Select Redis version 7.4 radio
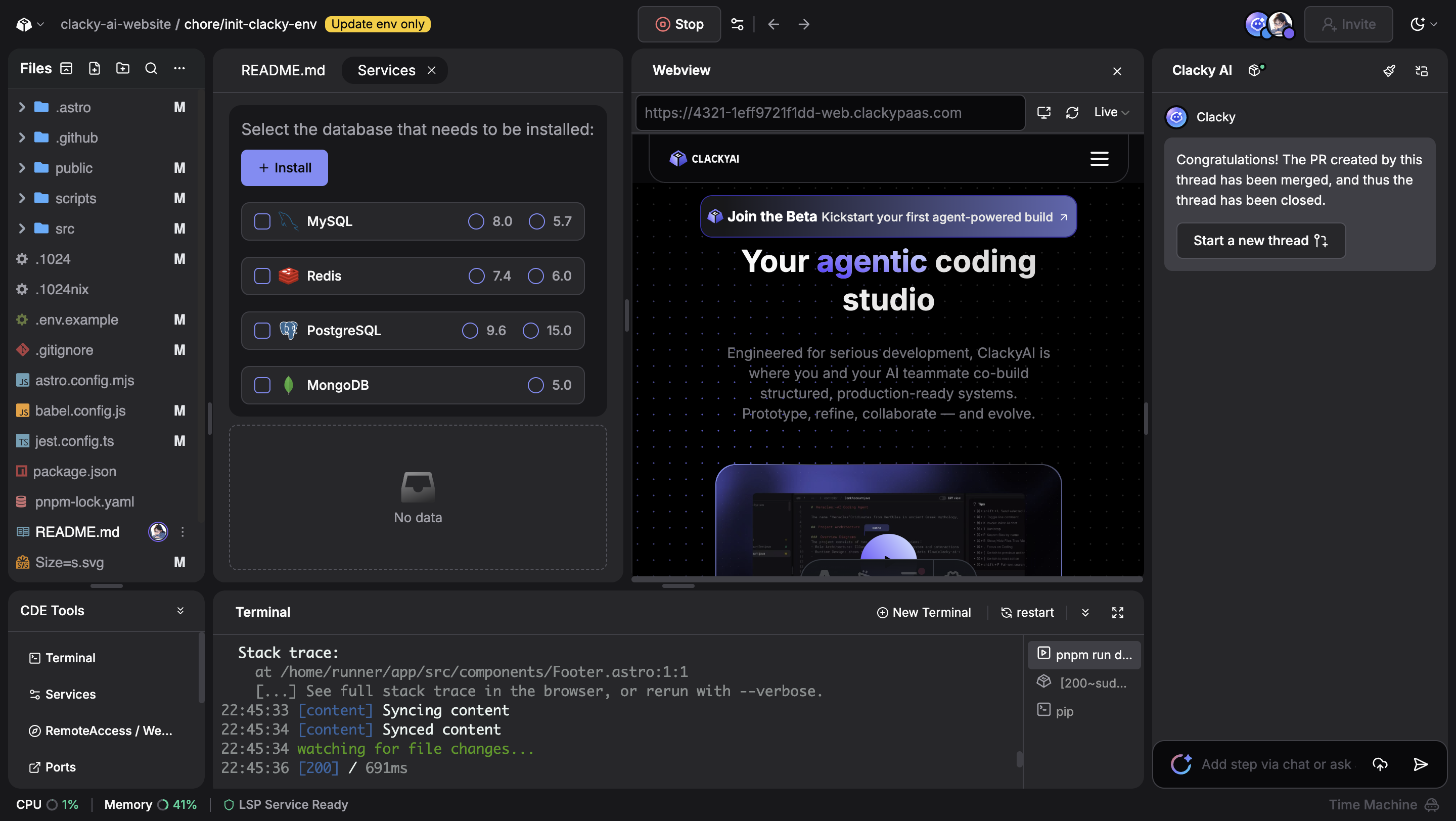The height and width of the screenshot is (821, 1456). coord(476,276)
